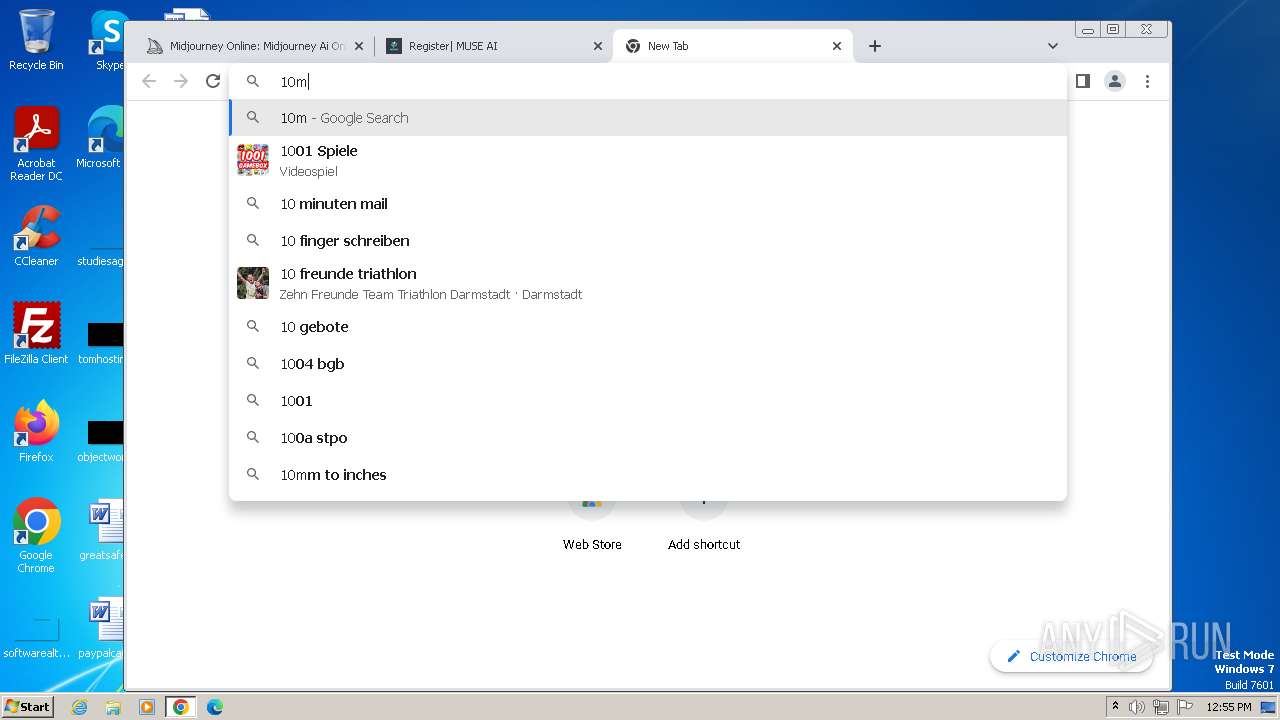The image size is (1280, 720).
Task: Click the address bar containing 10m
Action: tap(648, 81)
